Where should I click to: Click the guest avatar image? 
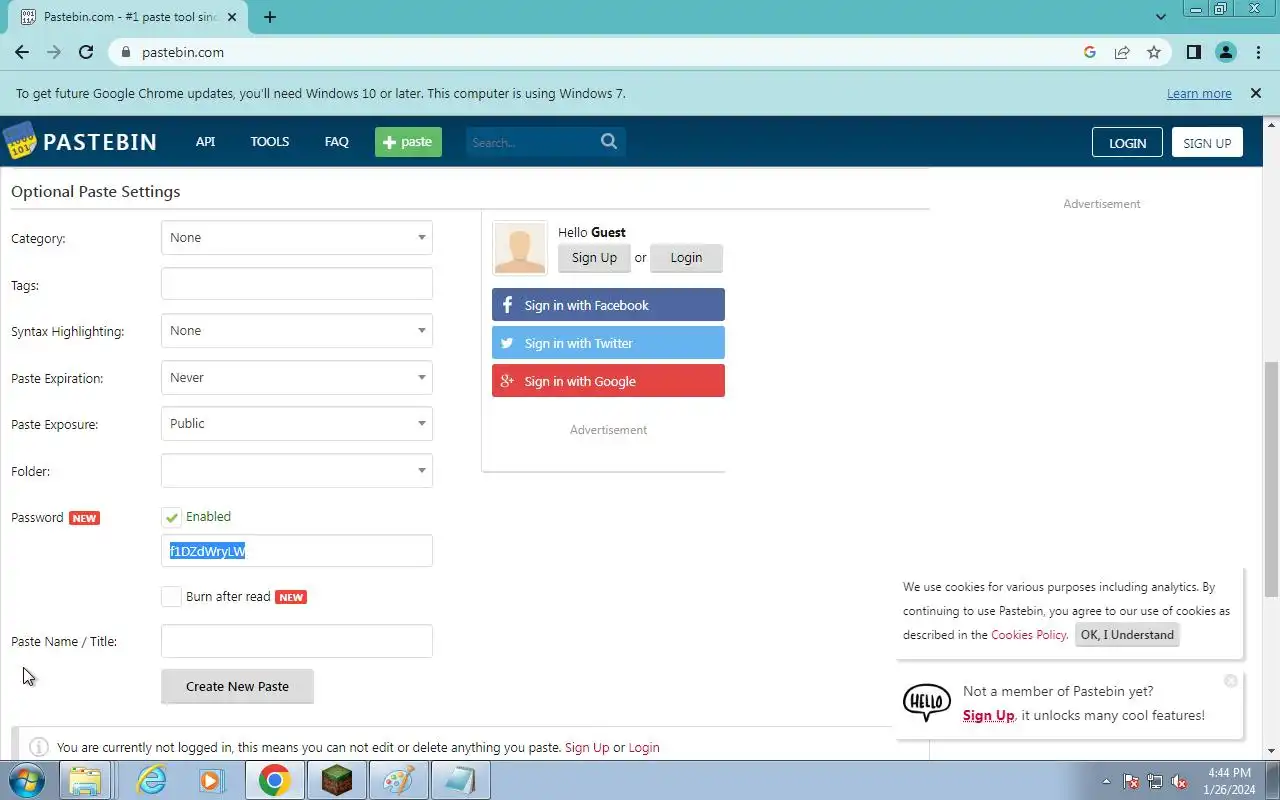pyautogui.click(x=520, y=248)
